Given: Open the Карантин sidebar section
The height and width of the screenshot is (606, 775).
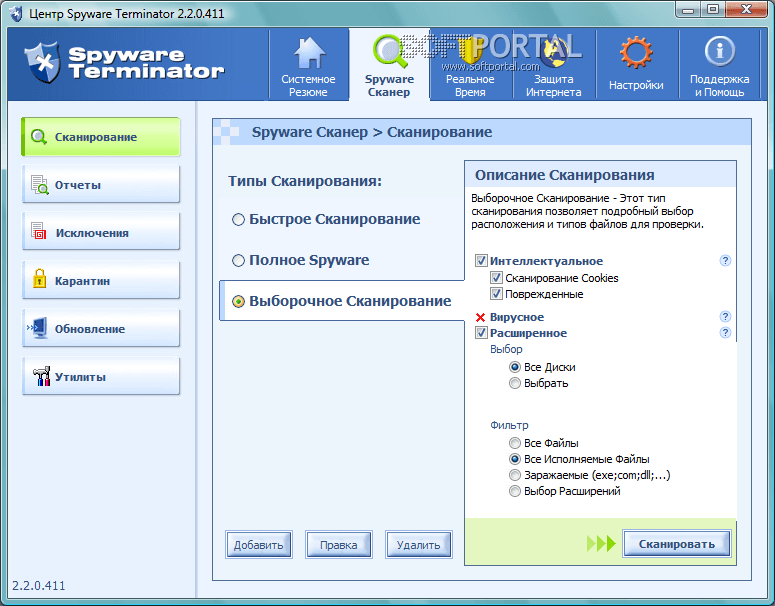Looking at the screenshot, I should pyautogui.click(x=101, y=280).
